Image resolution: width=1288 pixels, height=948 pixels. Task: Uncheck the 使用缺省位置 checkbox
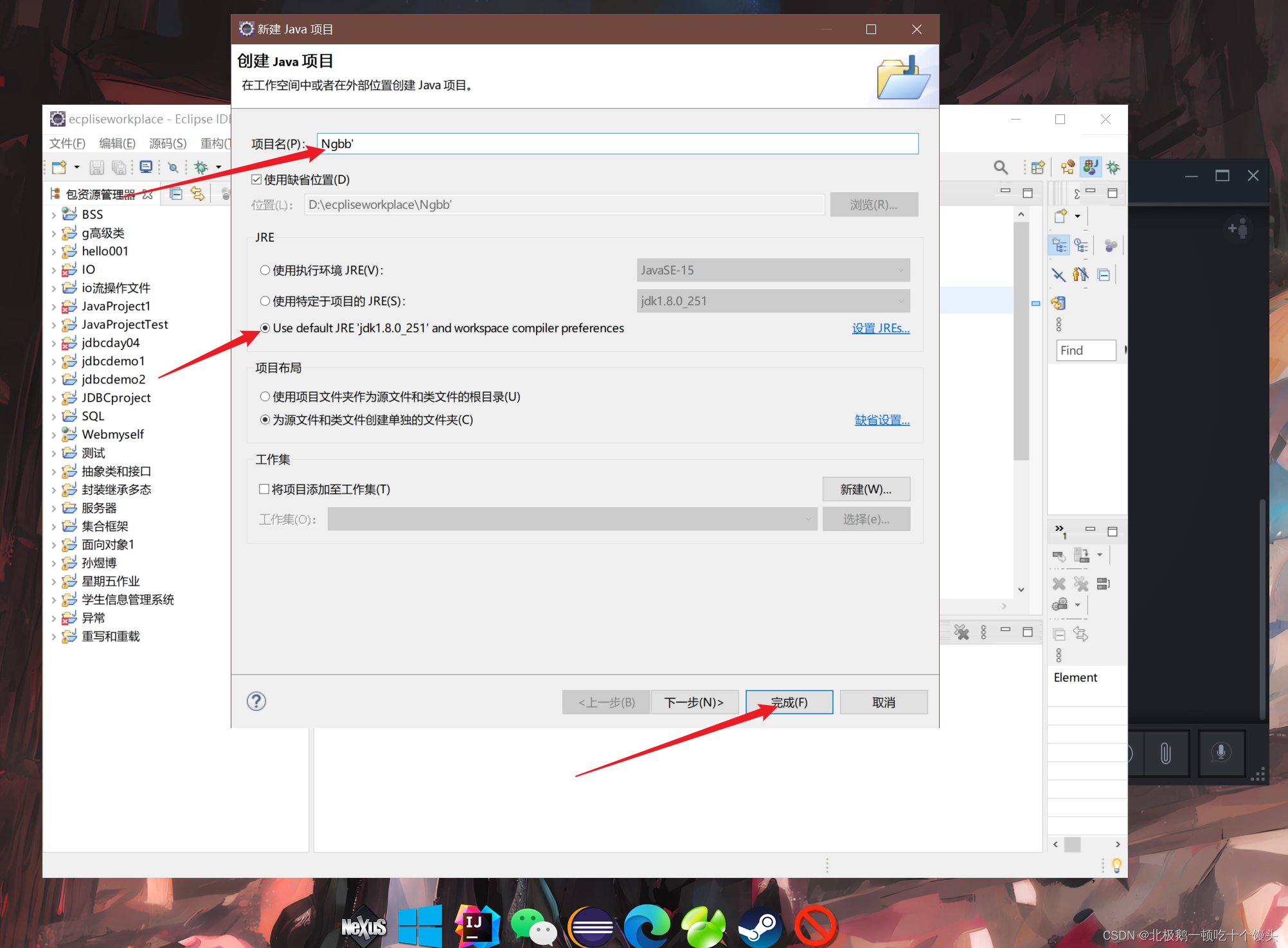256,179
